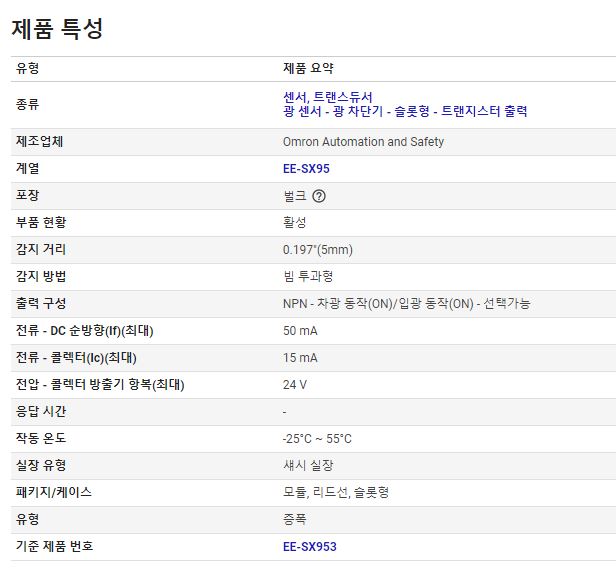Viewport: 616px width, 570px height.
Task: Select the 작동 온도 row label
Action: pos(41,438)
